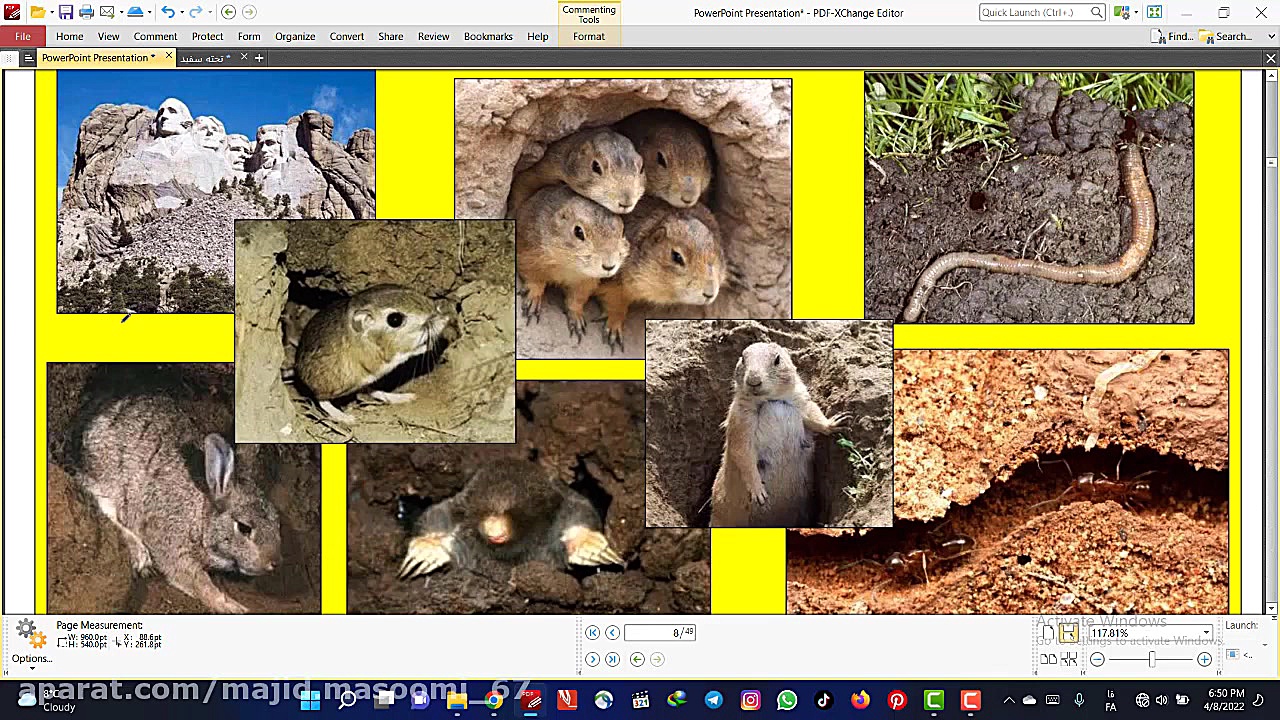1280x720 pixels.
Task: Click the zoom in plus icon
Action: 1204,659
